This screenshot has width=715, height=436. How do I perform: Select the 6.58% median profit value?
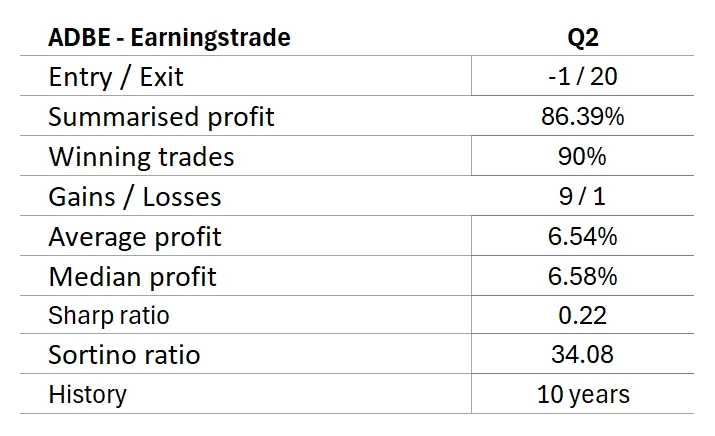[582, 276]
